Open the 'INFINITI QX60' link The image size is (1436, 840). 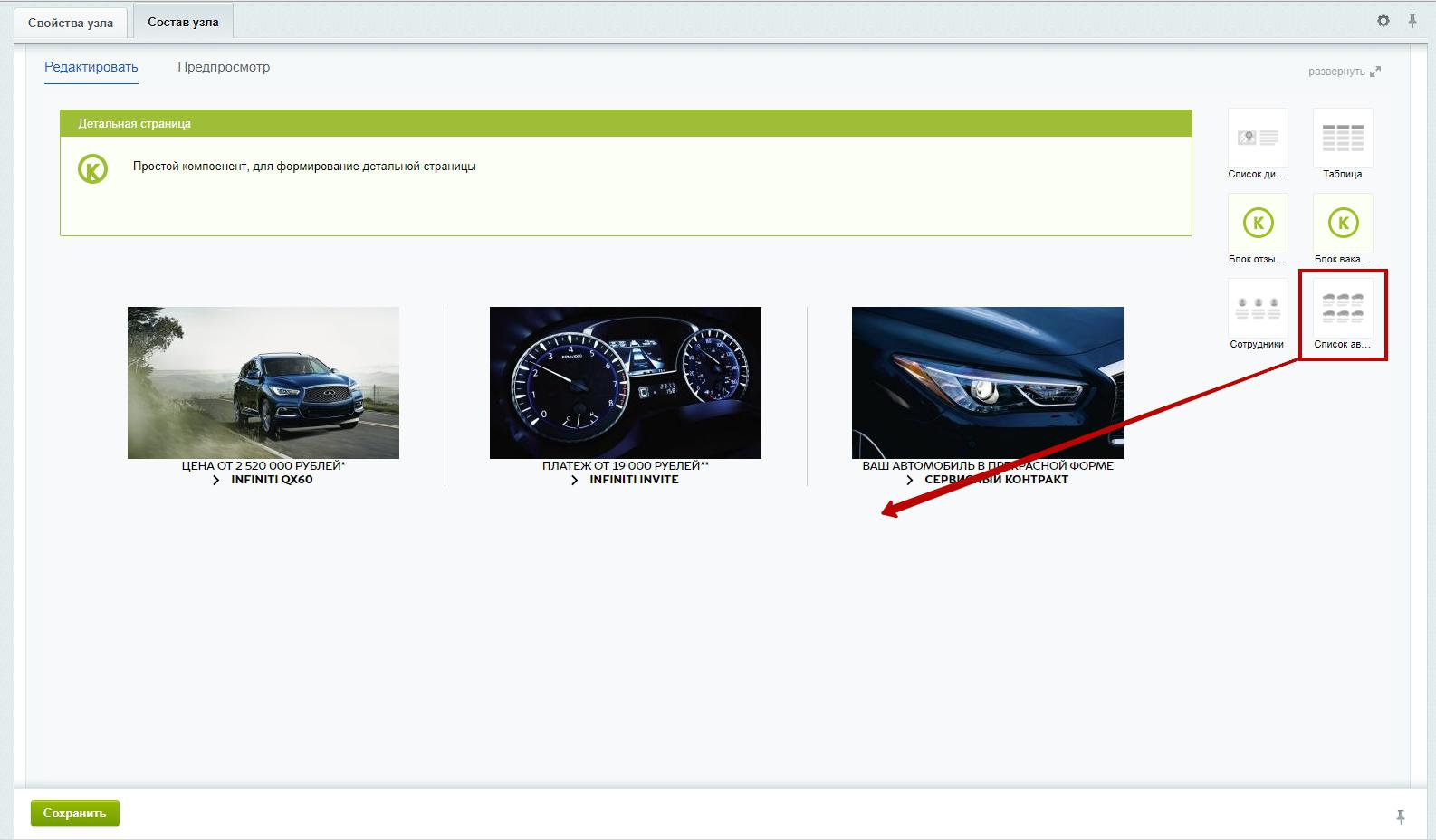[272, 480]
